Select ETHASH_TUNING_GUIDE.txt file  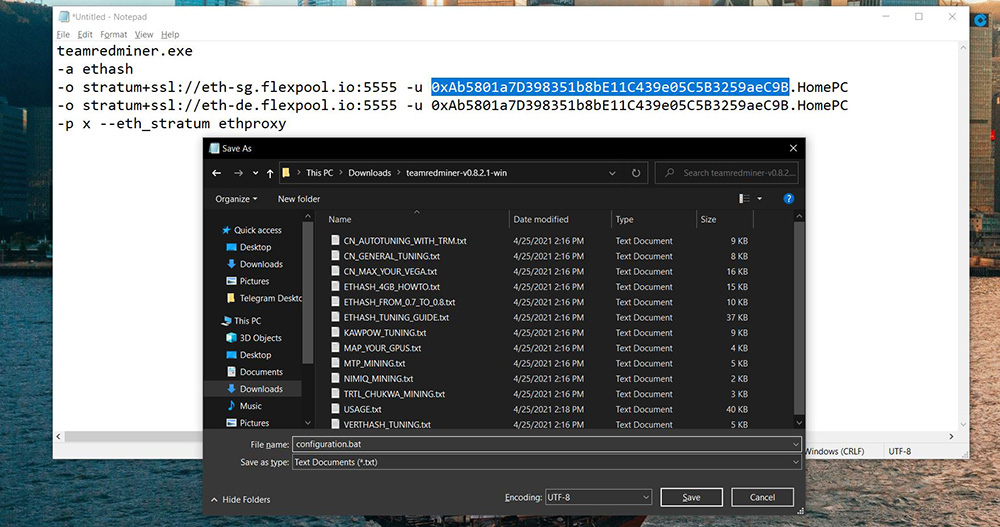pyautogui.click(x=395, y=318)
